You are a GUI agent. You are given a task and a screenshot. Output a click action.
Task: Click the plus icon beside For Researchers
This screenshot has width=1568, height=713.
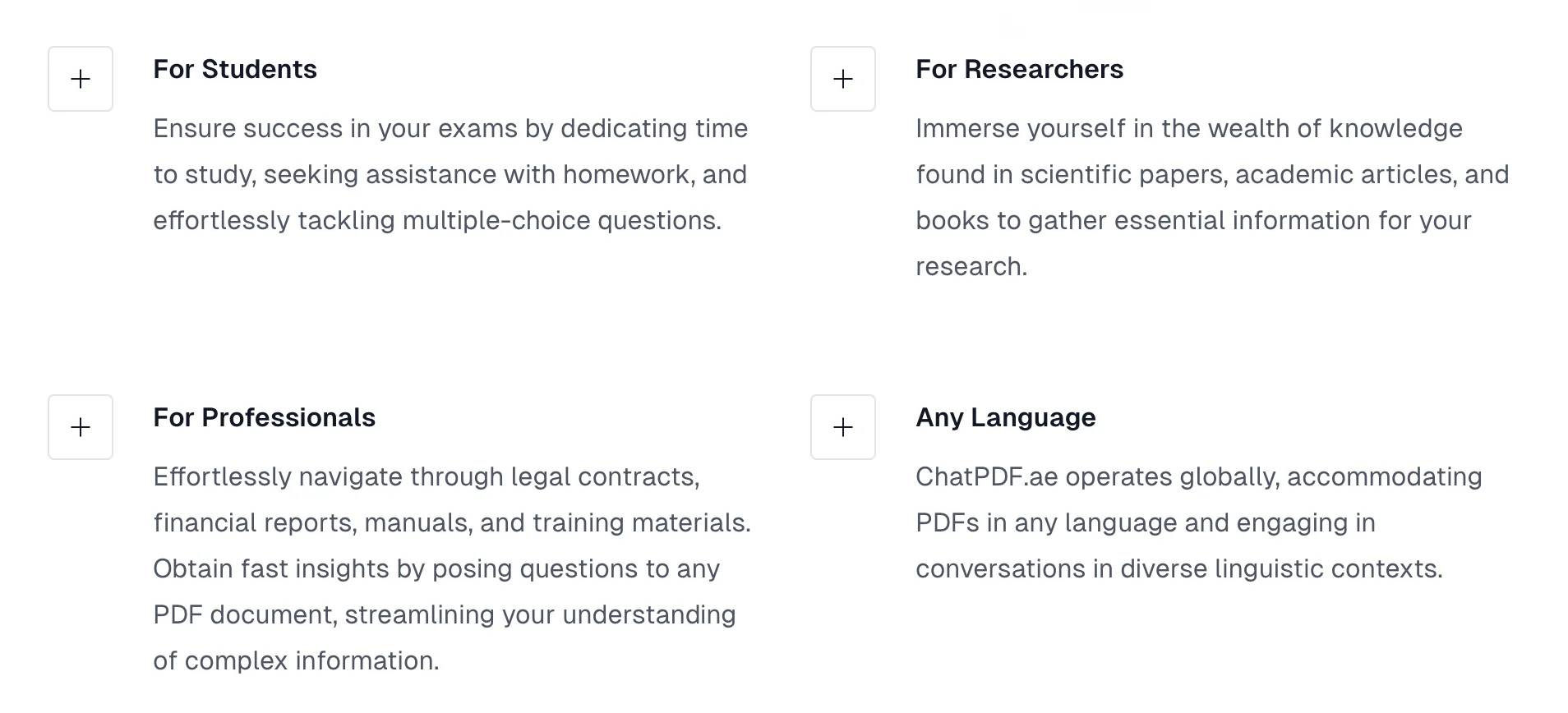click(843, 79)
